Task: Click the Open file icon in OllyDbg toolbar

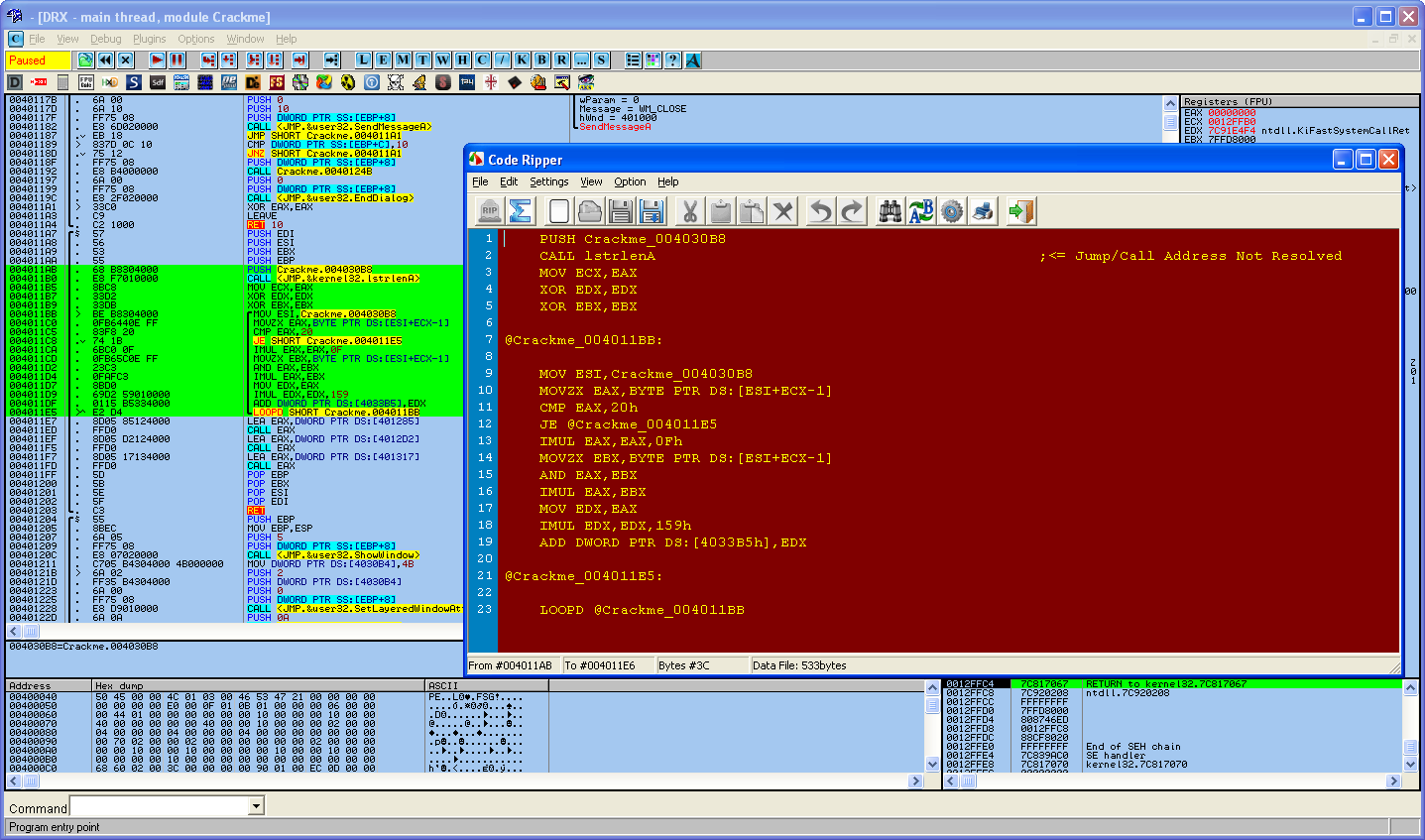Action: coord(85,60)
